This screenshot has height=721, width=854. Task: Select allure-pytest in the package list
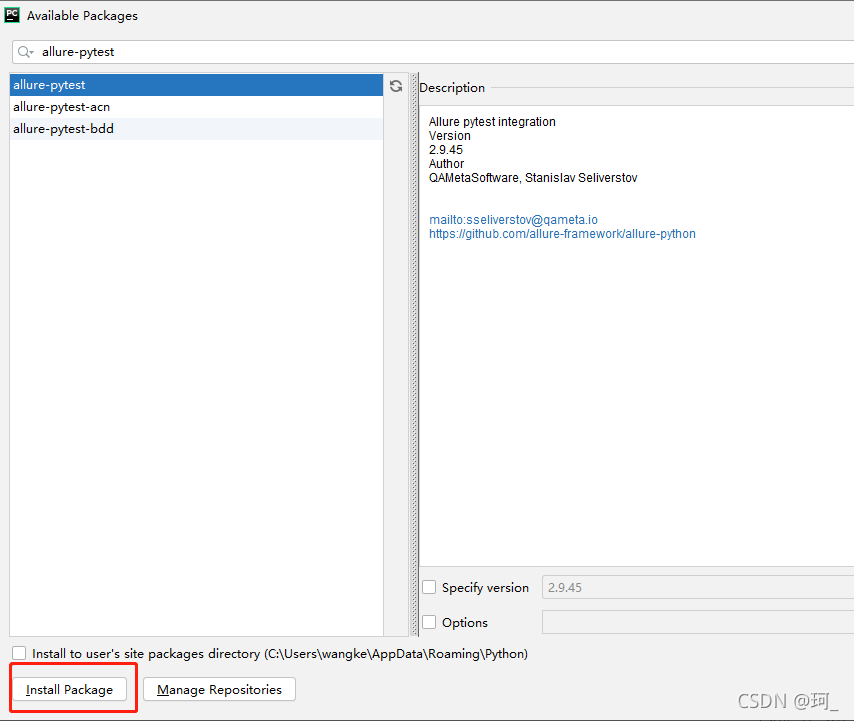(196, 85)
